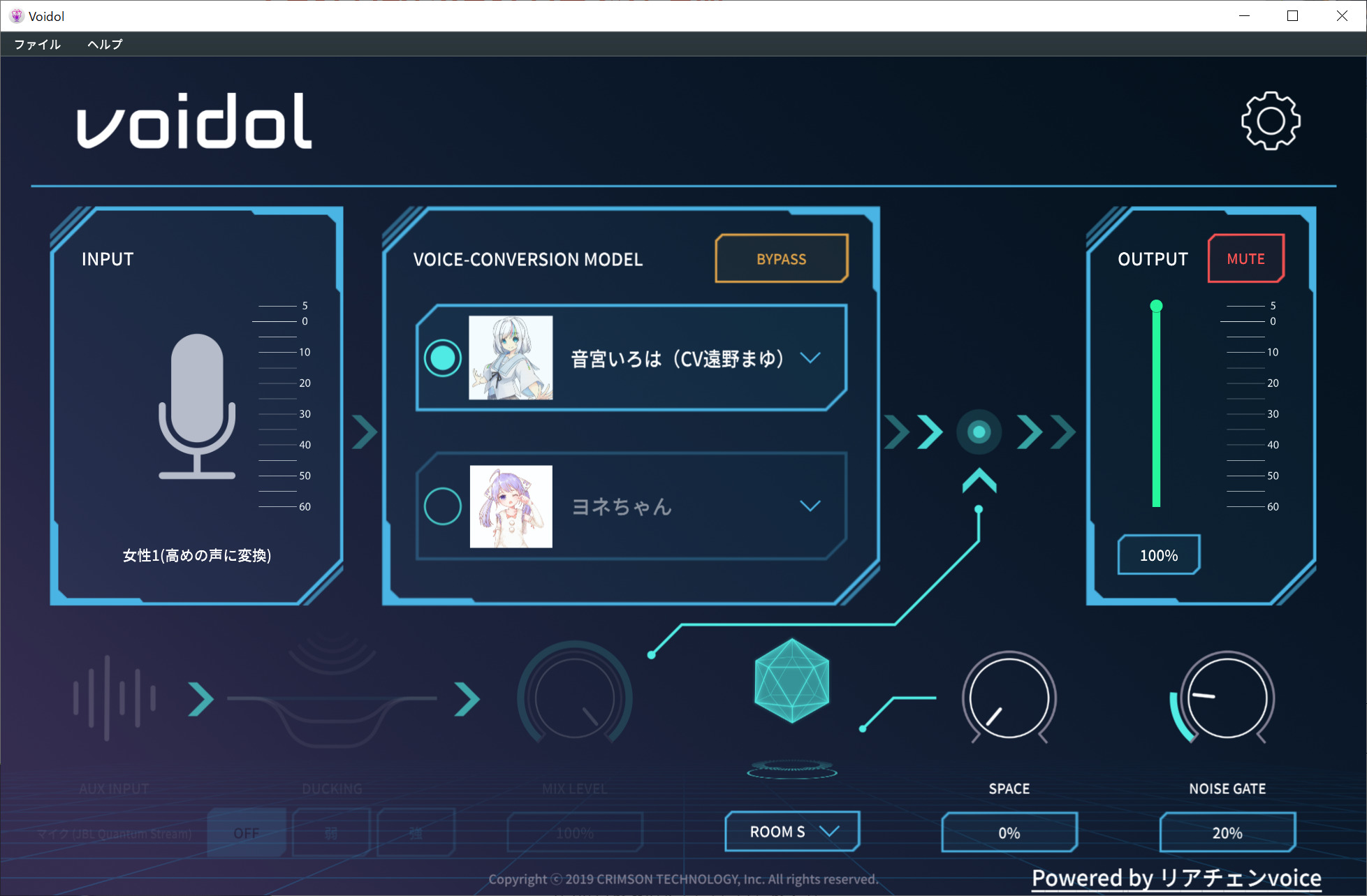The width and height of the screenshot is (1367, 896).
Task: Select 音宮いろは voice model radio button
Action: pos(442,358)
